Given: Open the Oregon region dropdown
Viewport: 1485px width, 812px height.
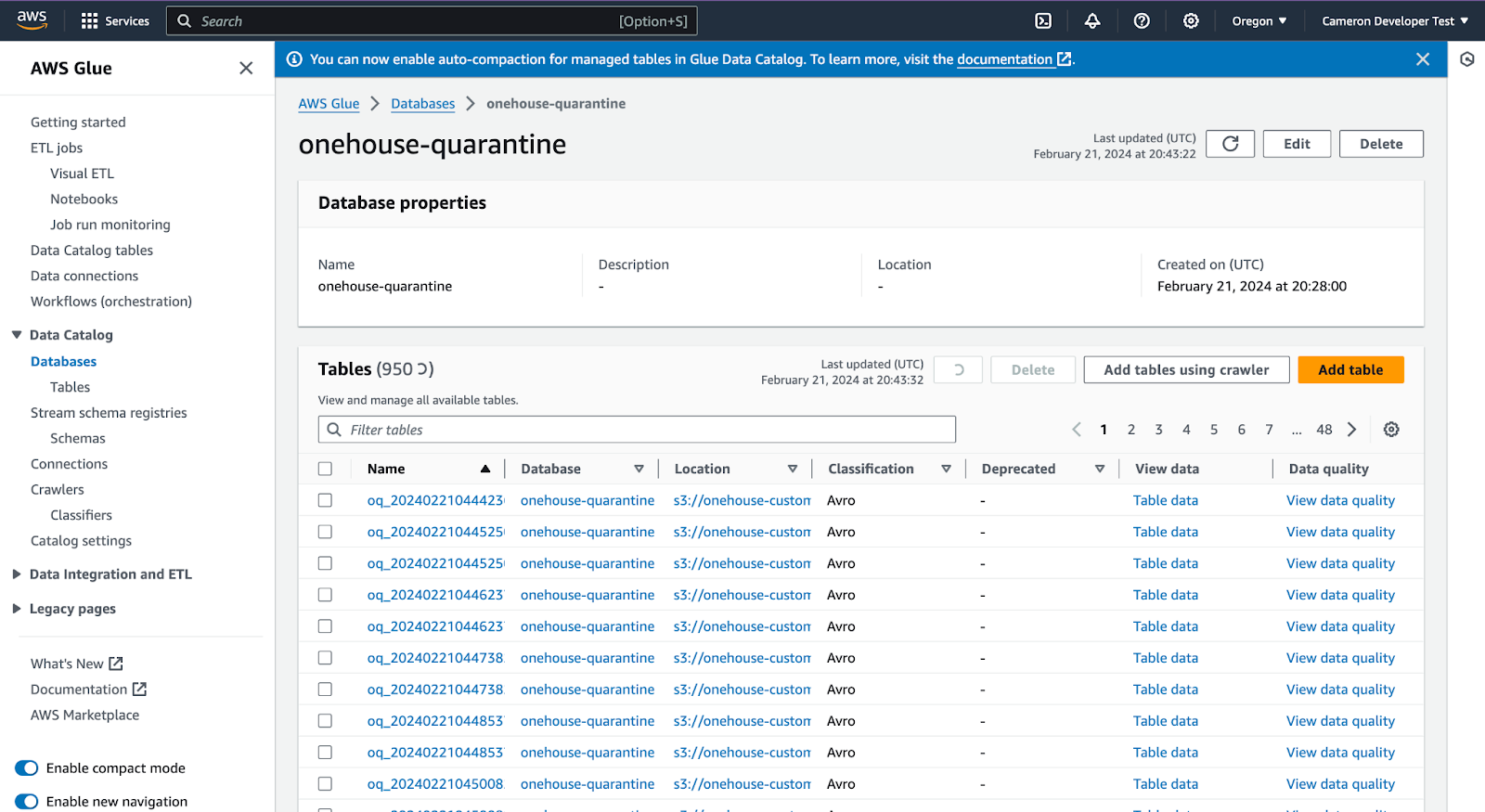Looking at the screenshot, I should [1259, 20].
